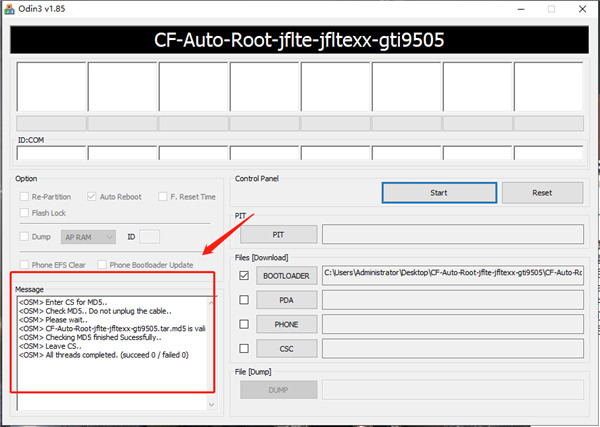Click the first ID:COM port box

click(51, 153)
